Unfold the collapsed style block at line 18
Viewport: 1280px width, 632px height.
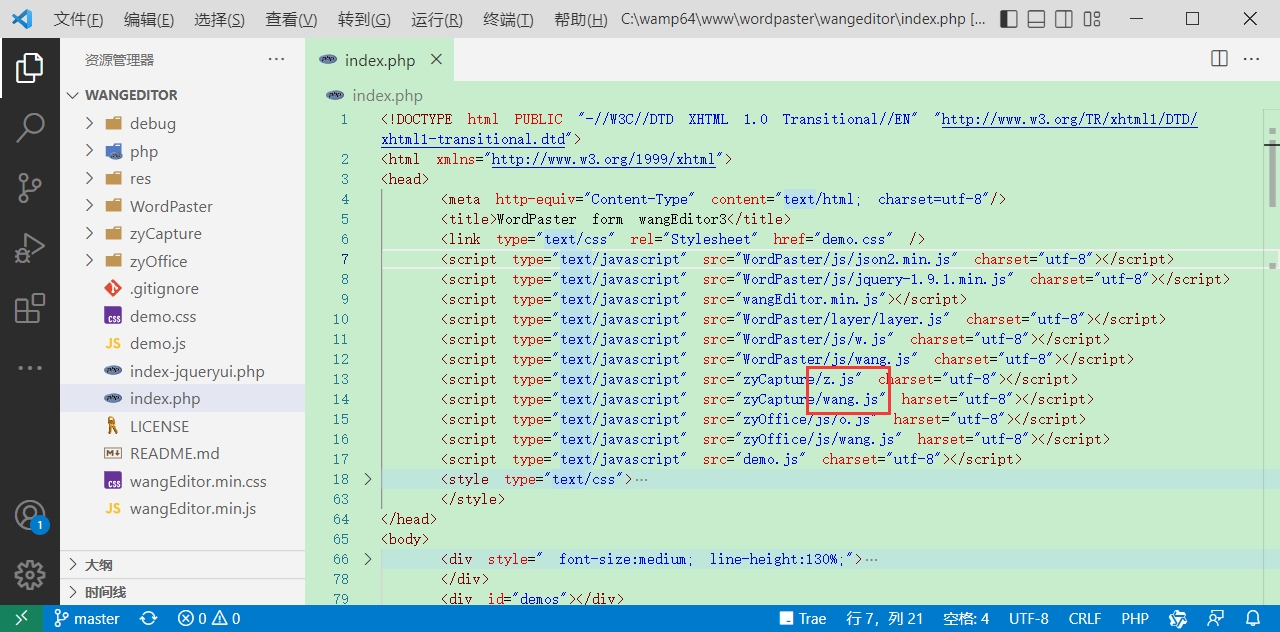pos(367,479)
